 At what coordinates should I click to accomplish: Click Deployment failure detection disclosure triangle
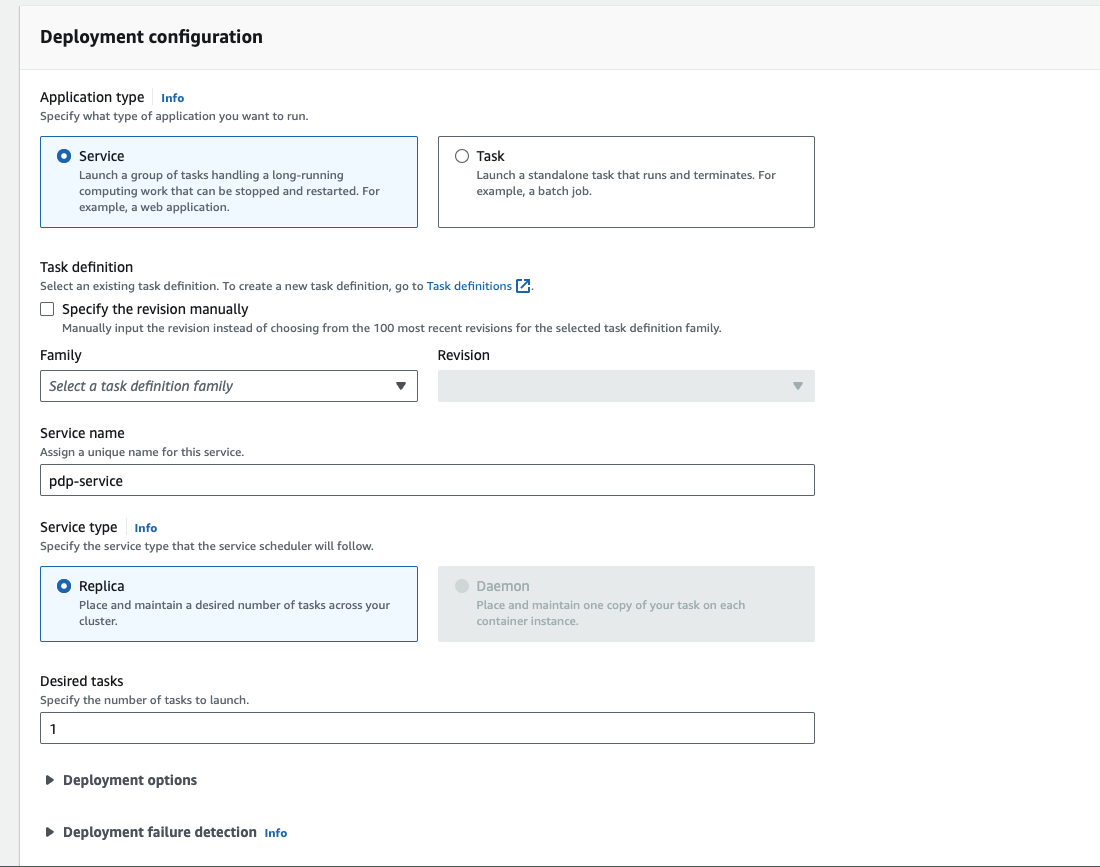click(x=49, y=832)
